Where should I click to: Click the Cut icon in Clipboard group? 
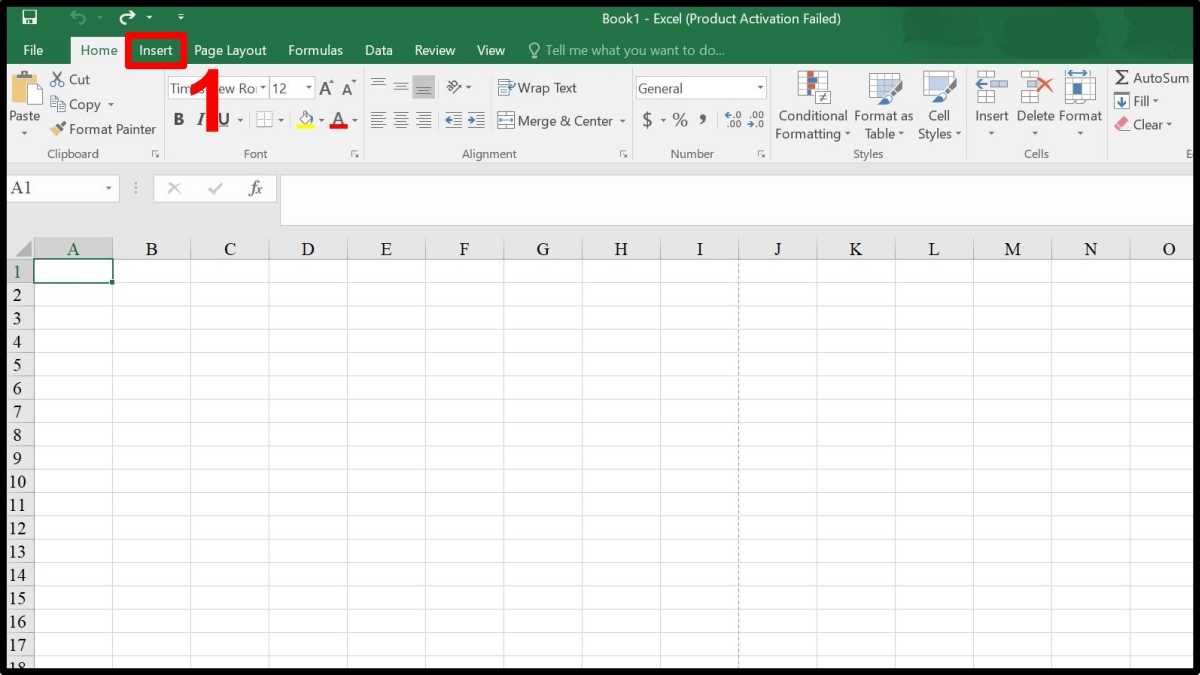click(x=70, y=79)
